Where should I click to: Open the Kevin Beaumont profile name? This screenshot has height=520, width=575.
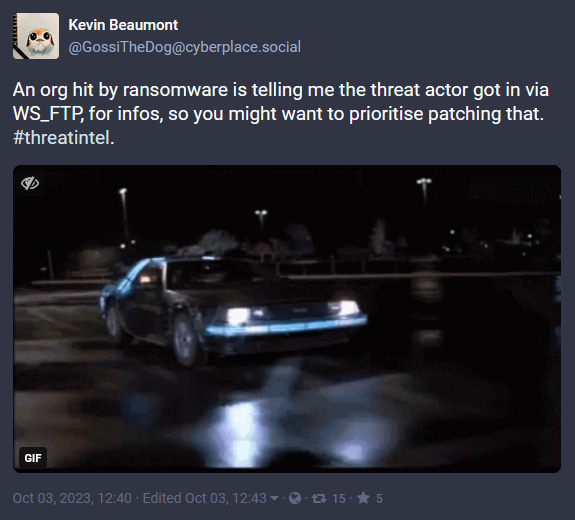(123, 25)
